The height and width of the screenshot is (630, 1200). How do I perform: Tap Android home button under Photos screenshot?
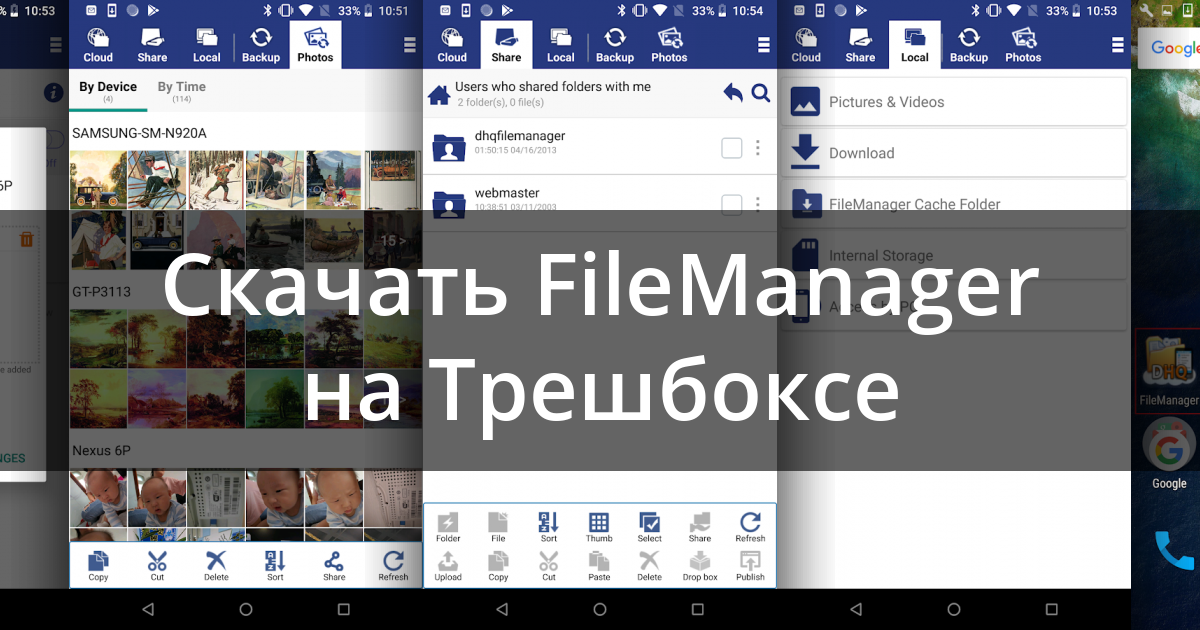pos(246,609)
